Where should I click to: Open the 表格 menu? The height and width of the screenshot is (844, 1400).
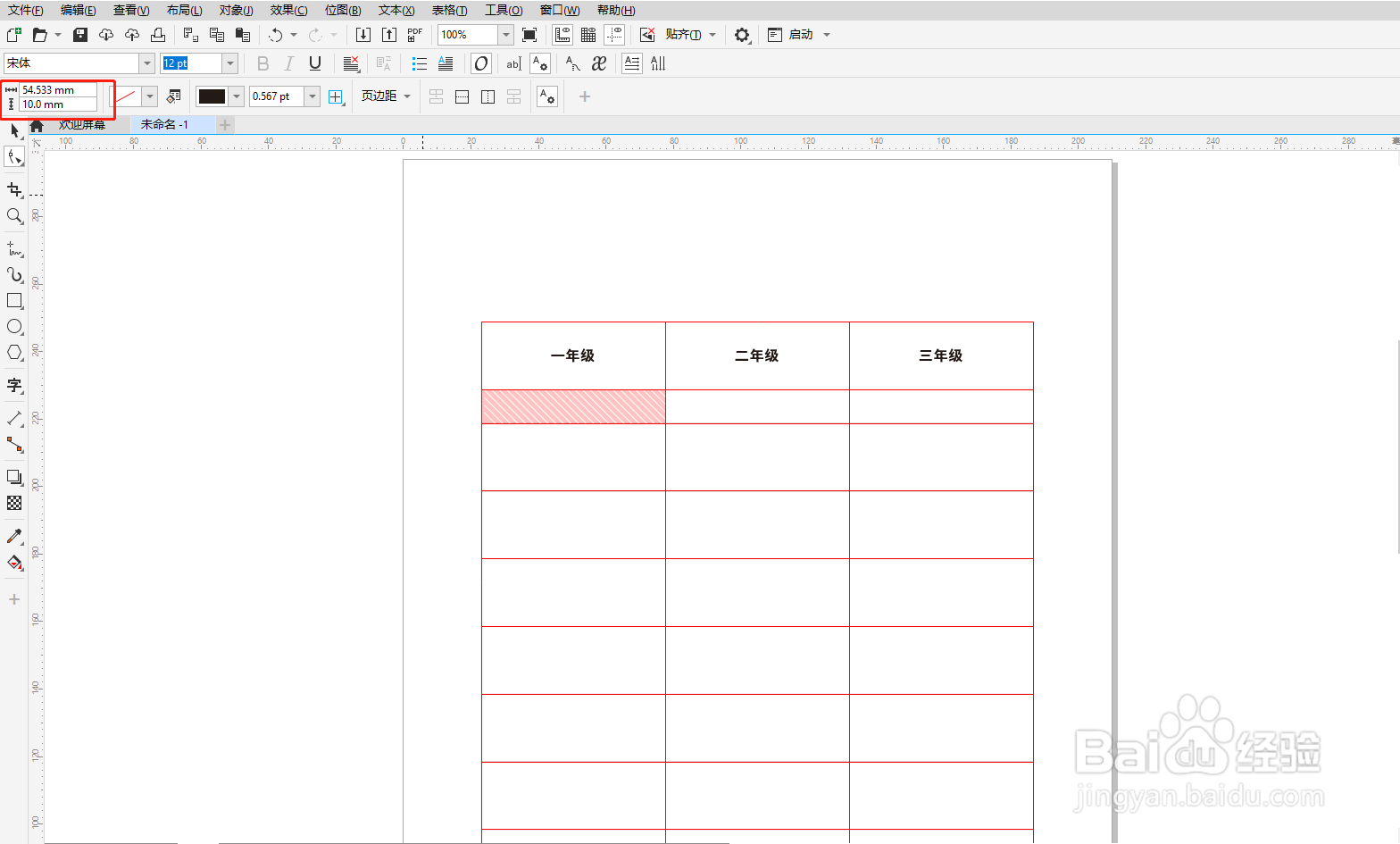[449, 10]
